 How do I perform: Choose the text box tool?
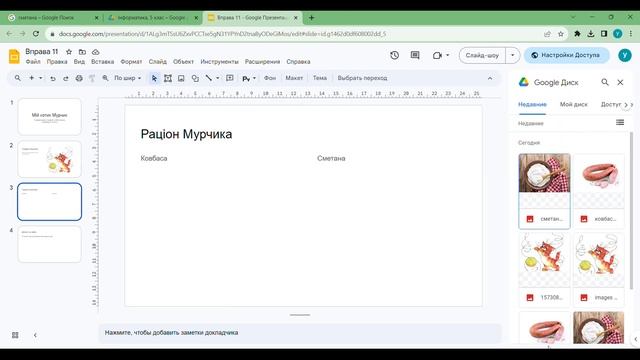tap(168, 78)
